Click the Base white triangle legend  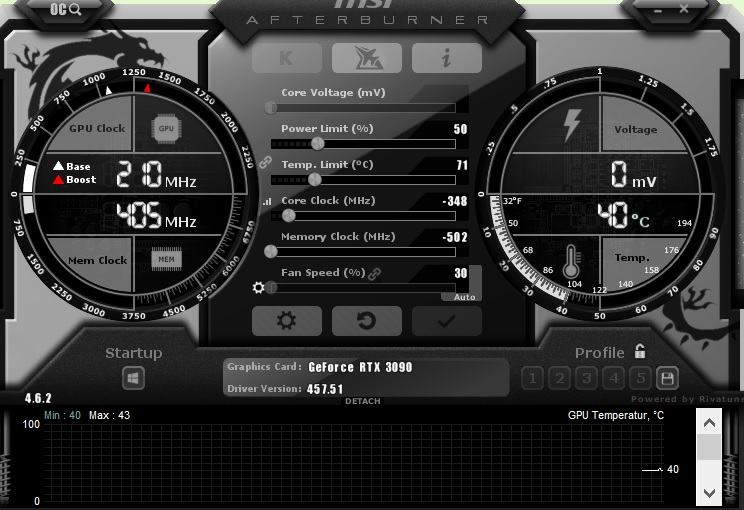[72, 166]
